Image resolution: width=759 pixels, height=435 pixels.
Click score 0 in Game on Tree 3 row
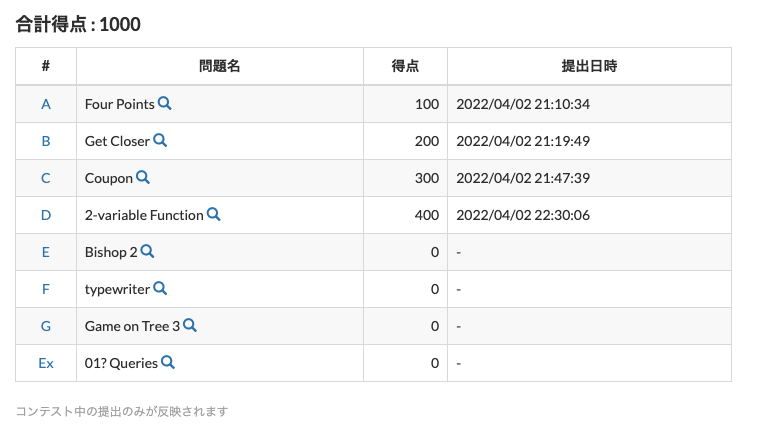435,326
